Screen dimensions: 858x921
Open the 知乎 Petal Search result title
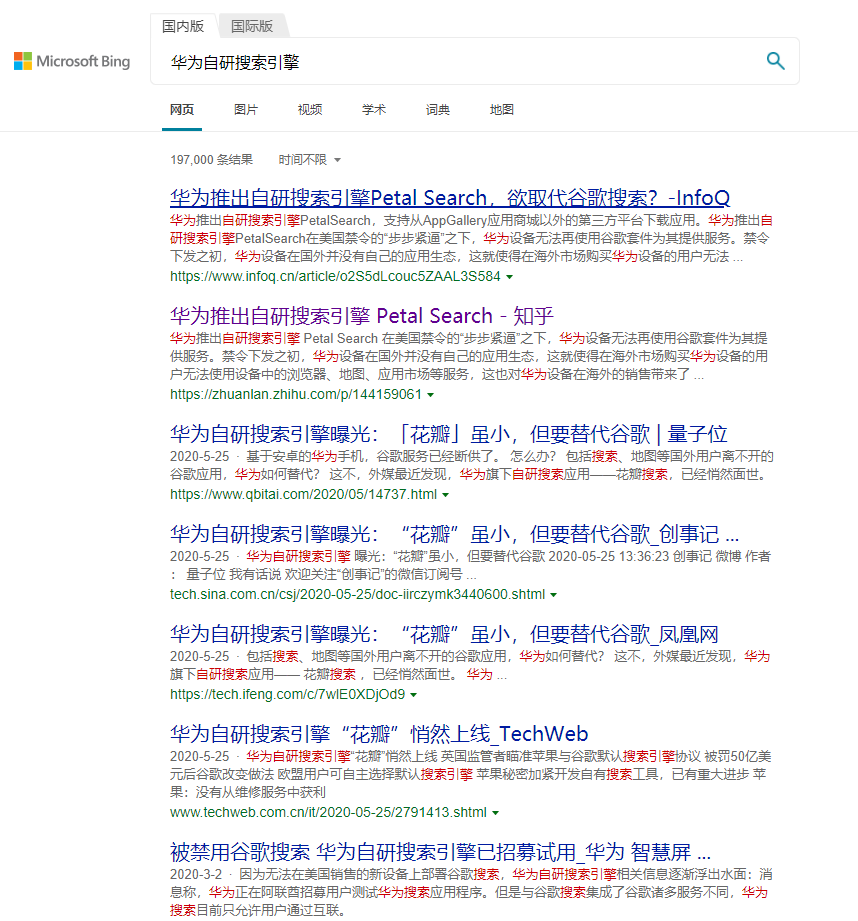coord(362,316)
